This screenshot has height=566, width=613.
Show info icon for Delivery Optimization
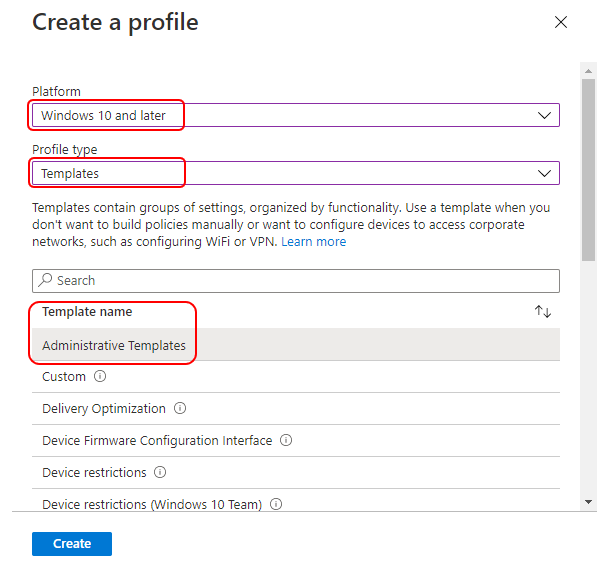pos(180,408)
